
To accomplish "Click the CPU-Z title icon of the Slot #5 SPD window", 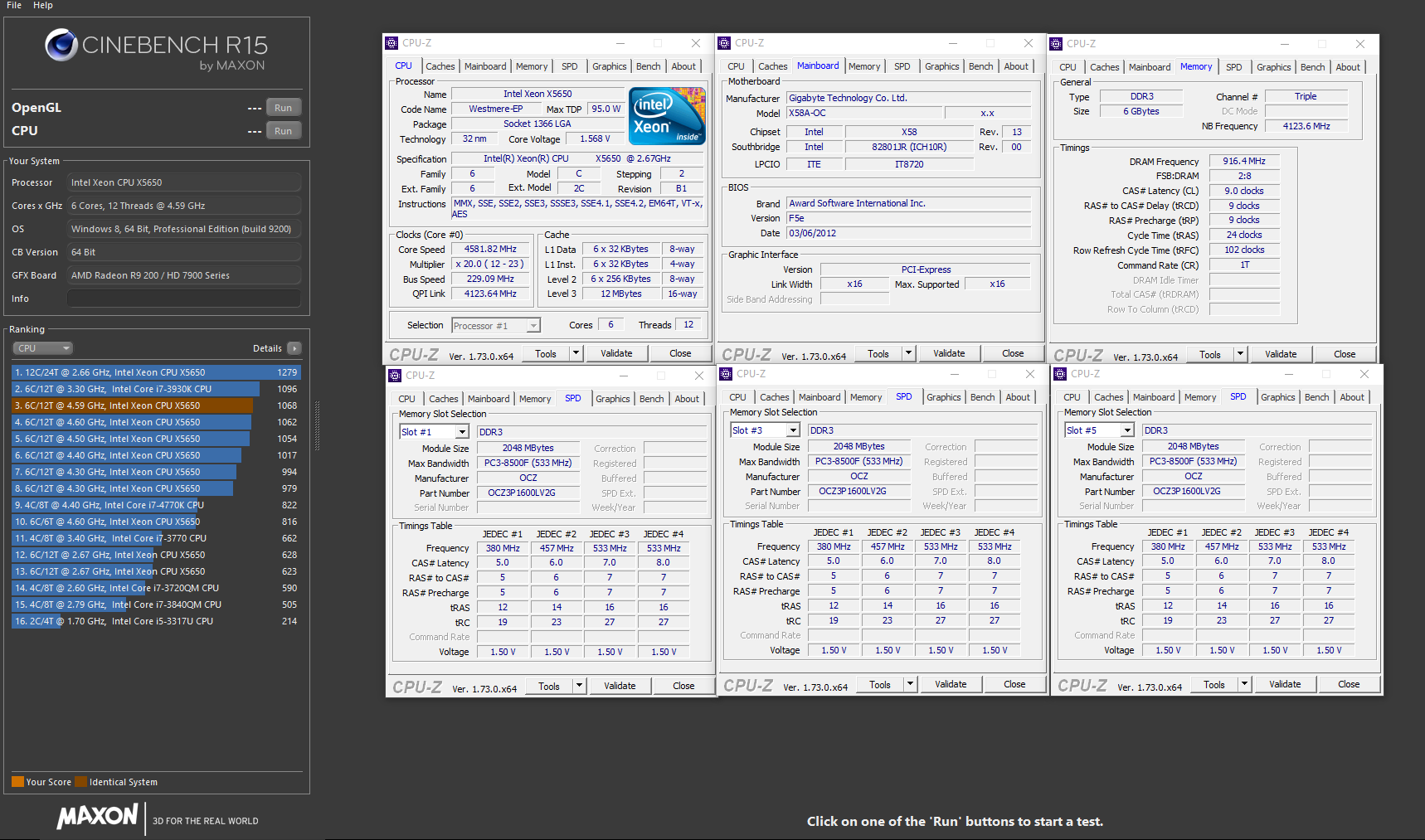I will click(1059, 374).
